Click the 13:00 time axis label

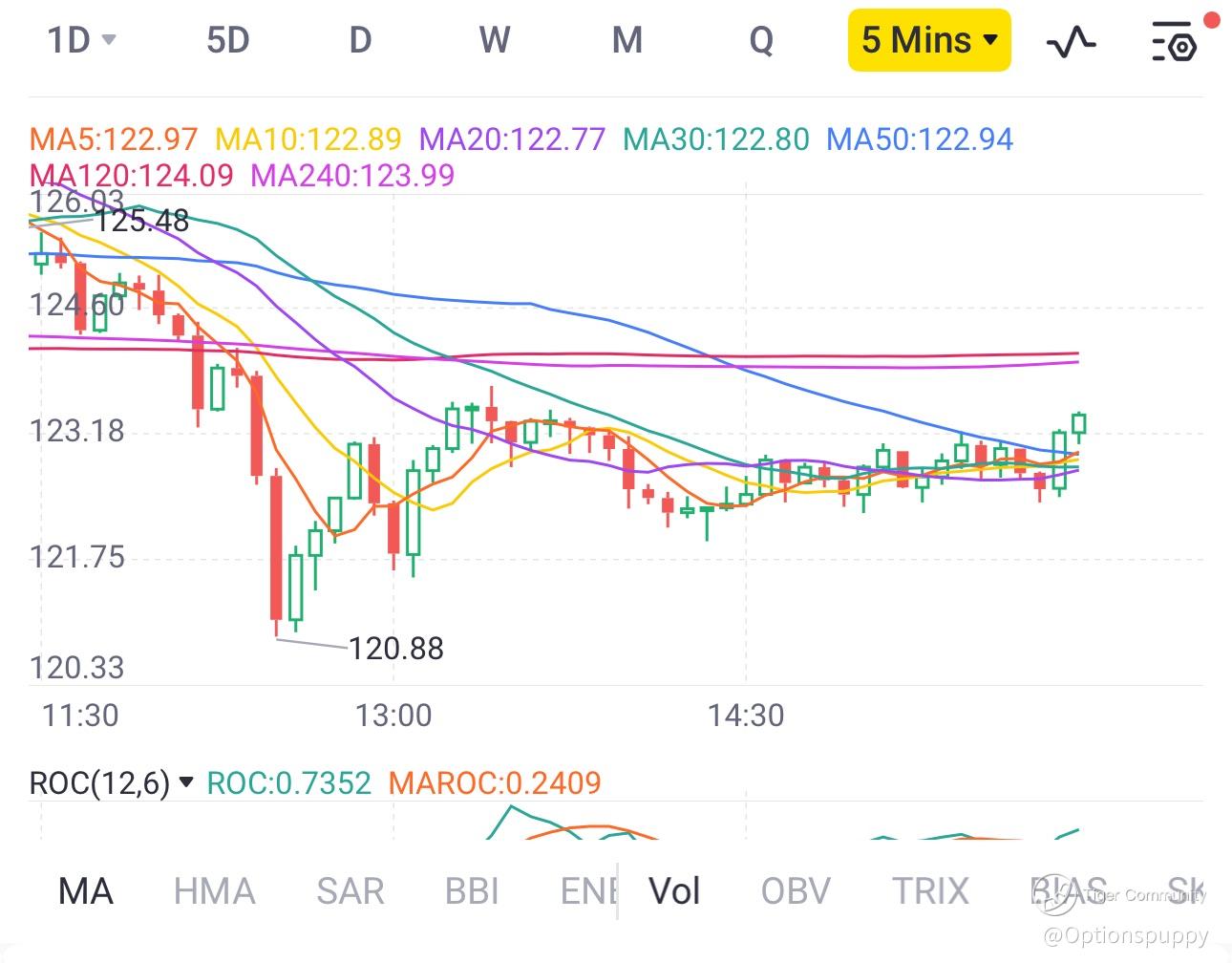[x=393, y=715]
